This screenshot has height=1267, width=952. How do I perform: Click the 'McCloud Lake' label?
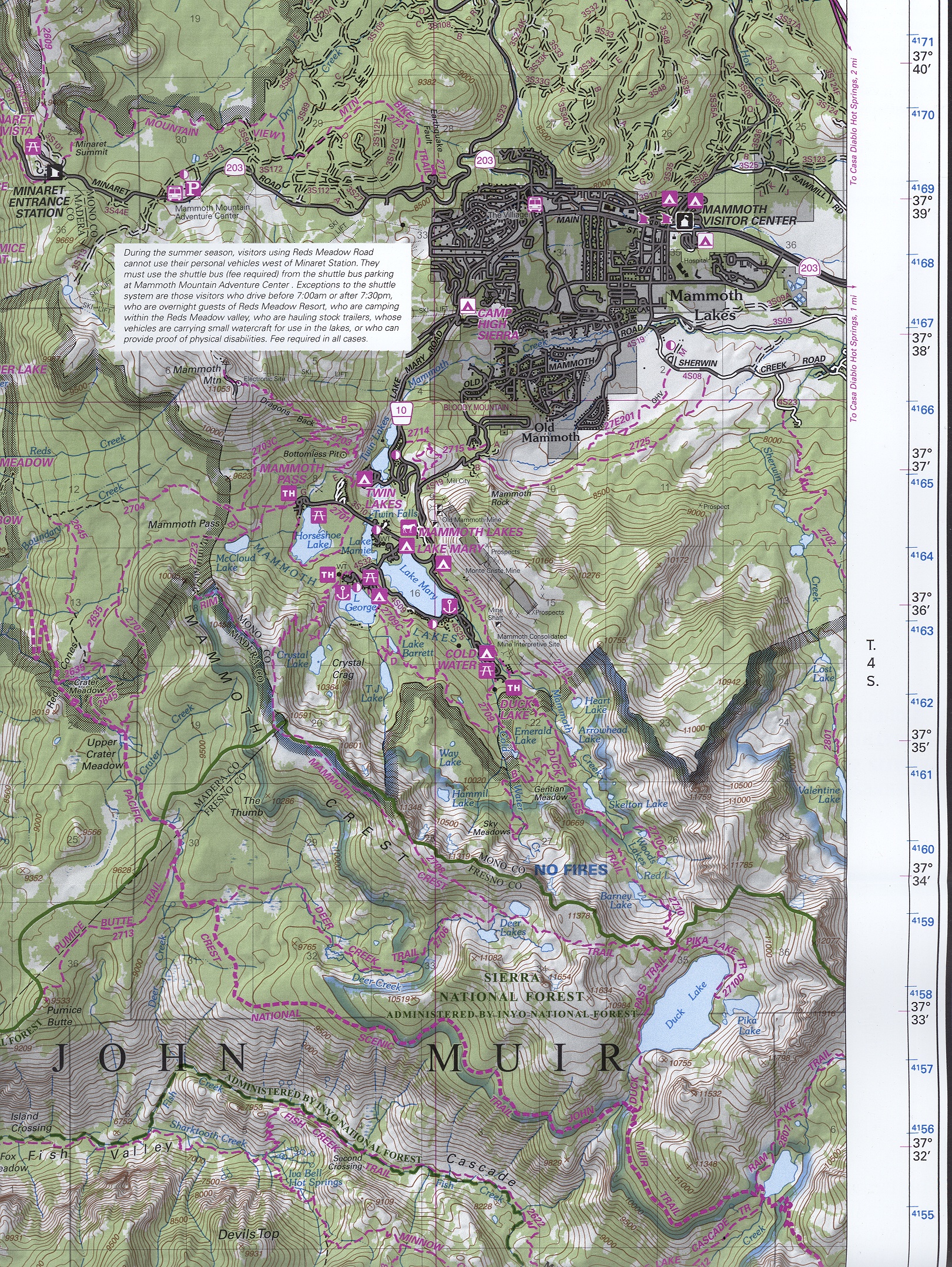point(234,562)
